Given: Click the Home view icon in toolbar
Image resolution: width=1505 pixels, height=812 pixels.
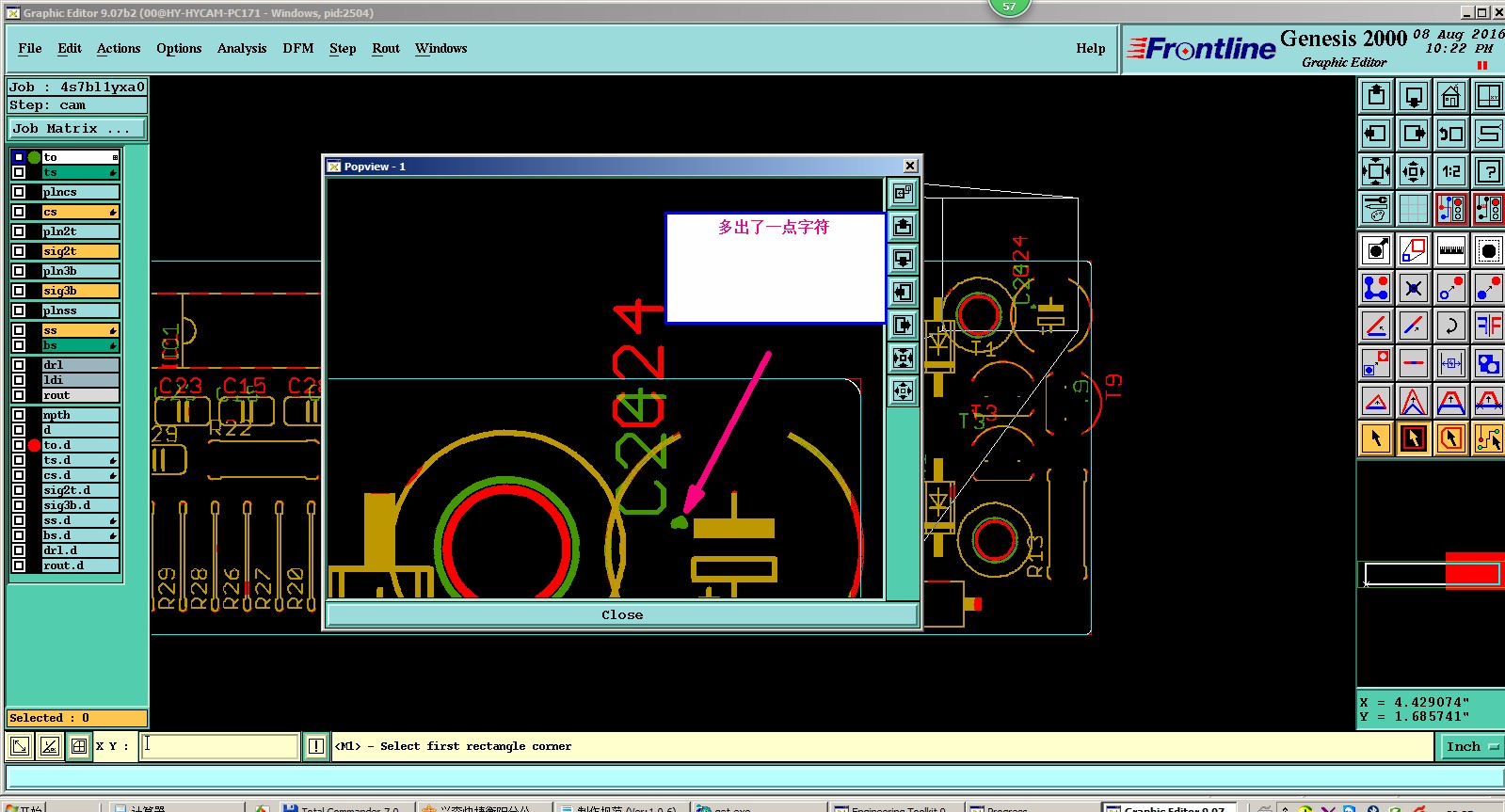Looking at the screenshot, I should (x=1450, y=96).
